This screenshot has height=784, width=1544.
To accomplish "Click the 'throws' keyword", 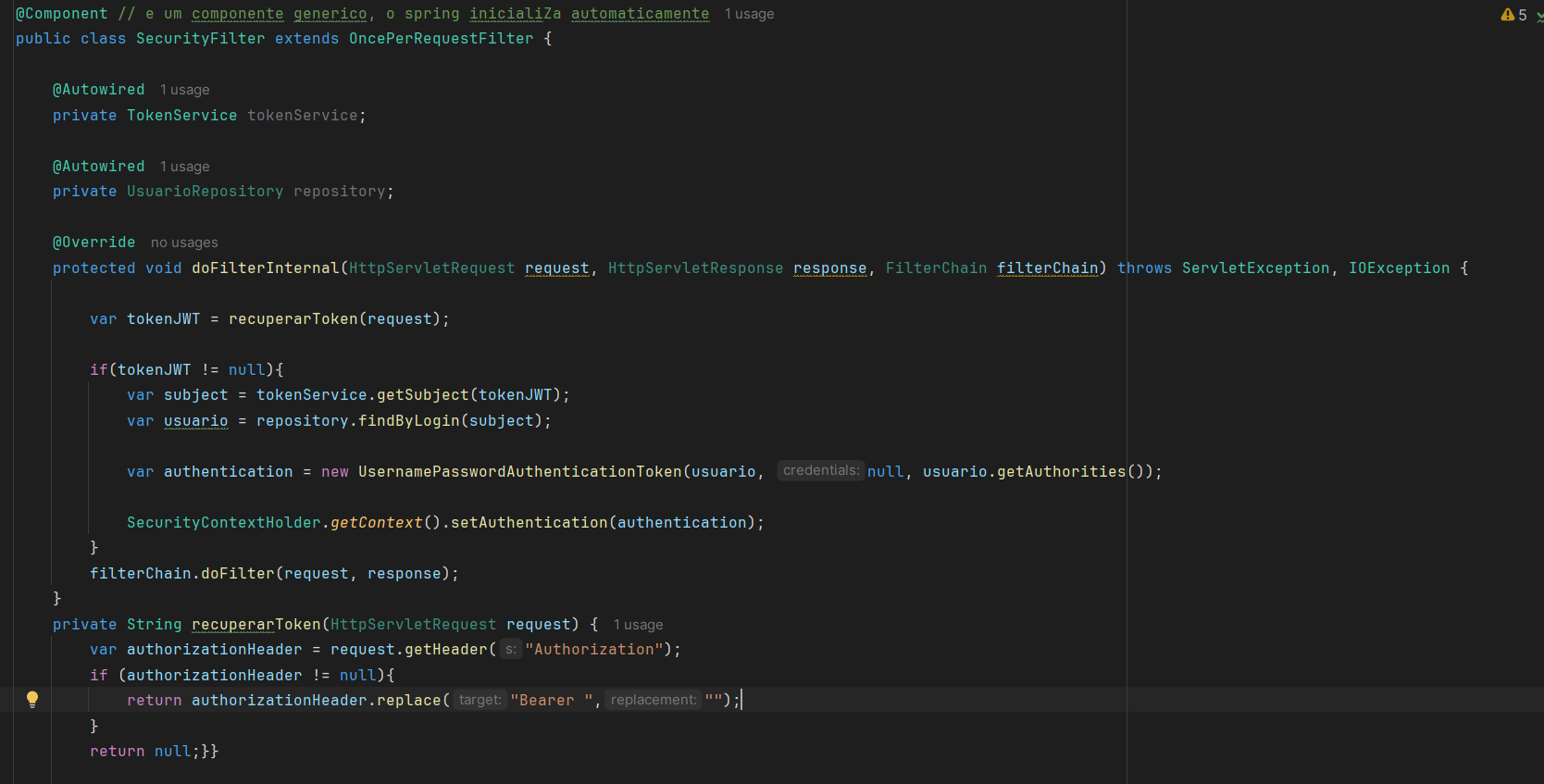I will [x=1144, y=268].
